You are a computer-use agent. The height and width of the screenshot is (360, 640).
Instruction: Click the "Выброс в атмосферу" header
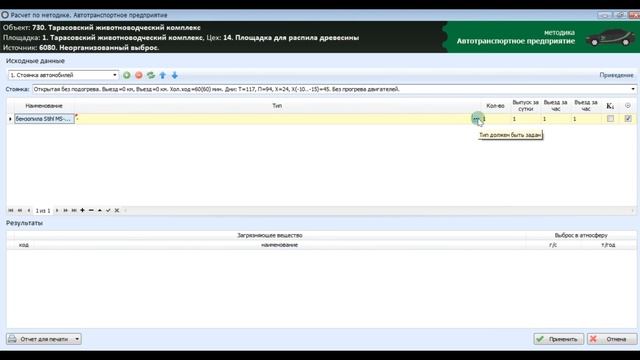(581, 236)
